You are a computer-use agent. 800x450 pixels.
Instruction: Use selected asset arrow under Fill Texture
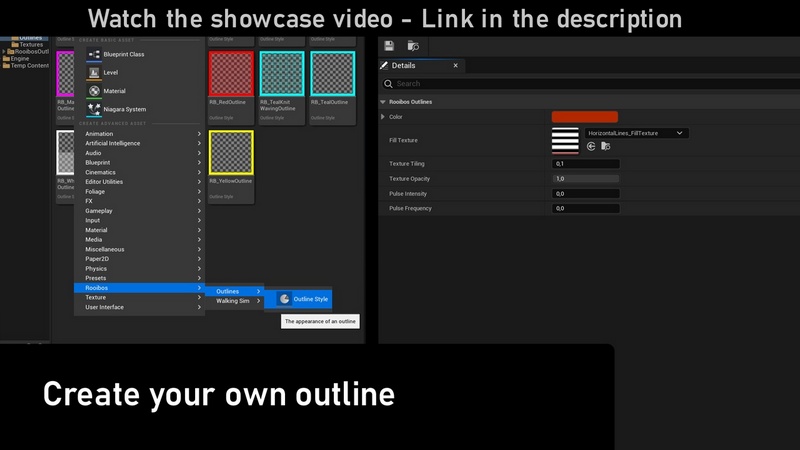pos(591,146)
